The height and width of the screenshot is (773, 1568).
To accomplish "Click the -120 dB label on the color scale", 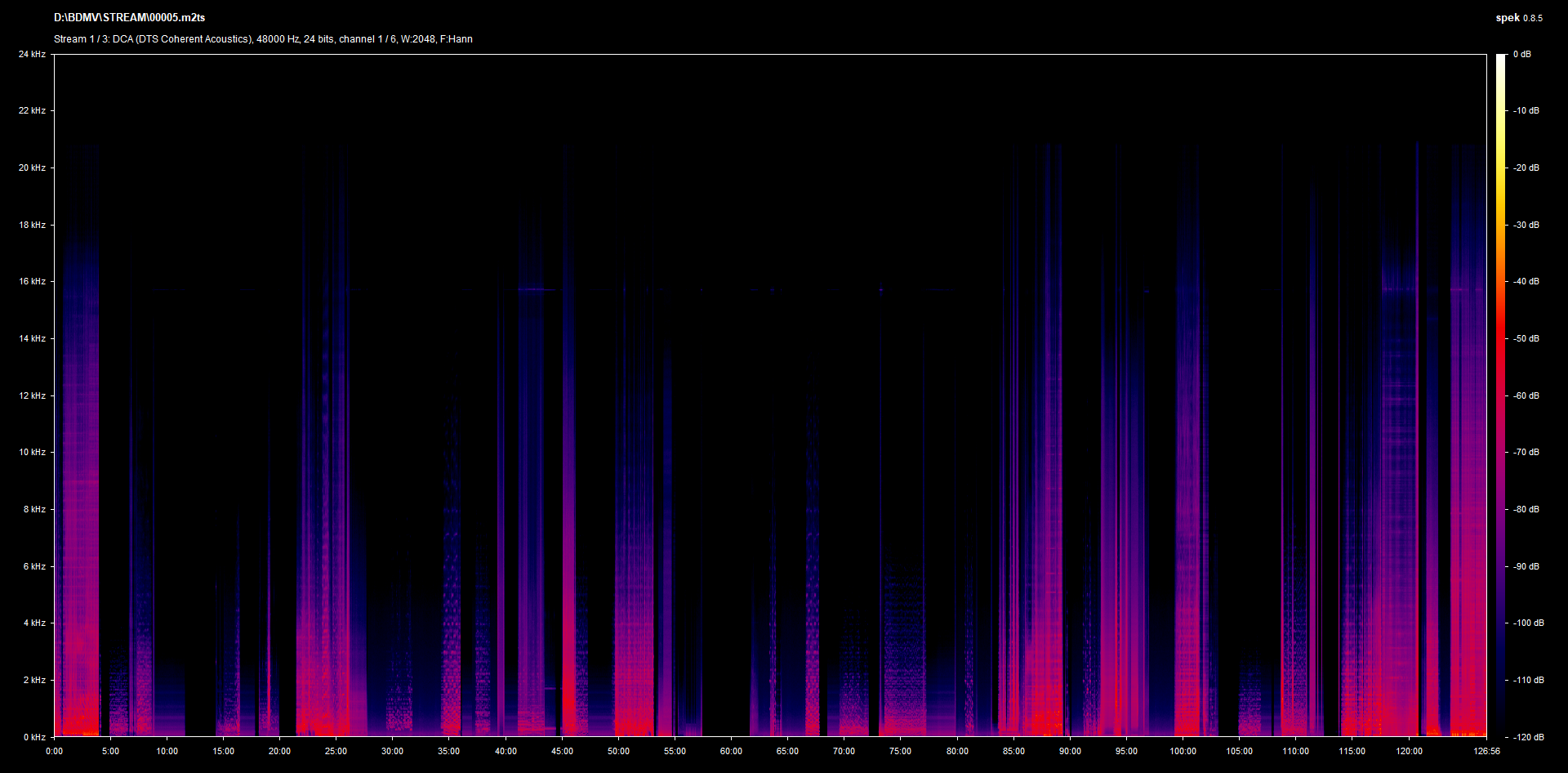I will (1528, 737).
